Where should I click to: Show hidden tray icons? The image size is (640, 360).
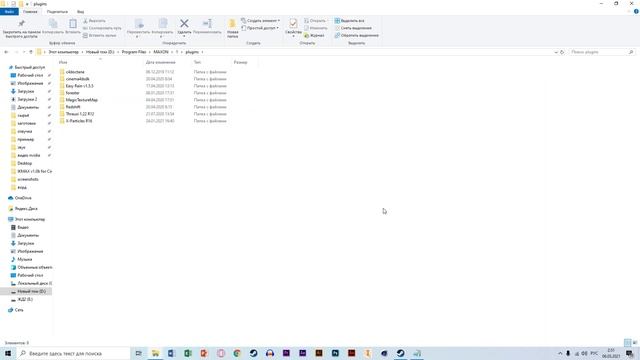click(560, 353)
